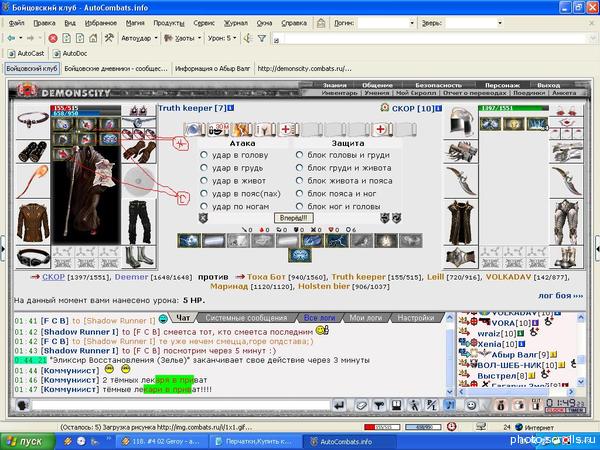Image resolution: width=600 pixels, height=450 pixels.
Task: Select defense блок головы и груди
Action: pyautogui.click(x=300, y=155)
